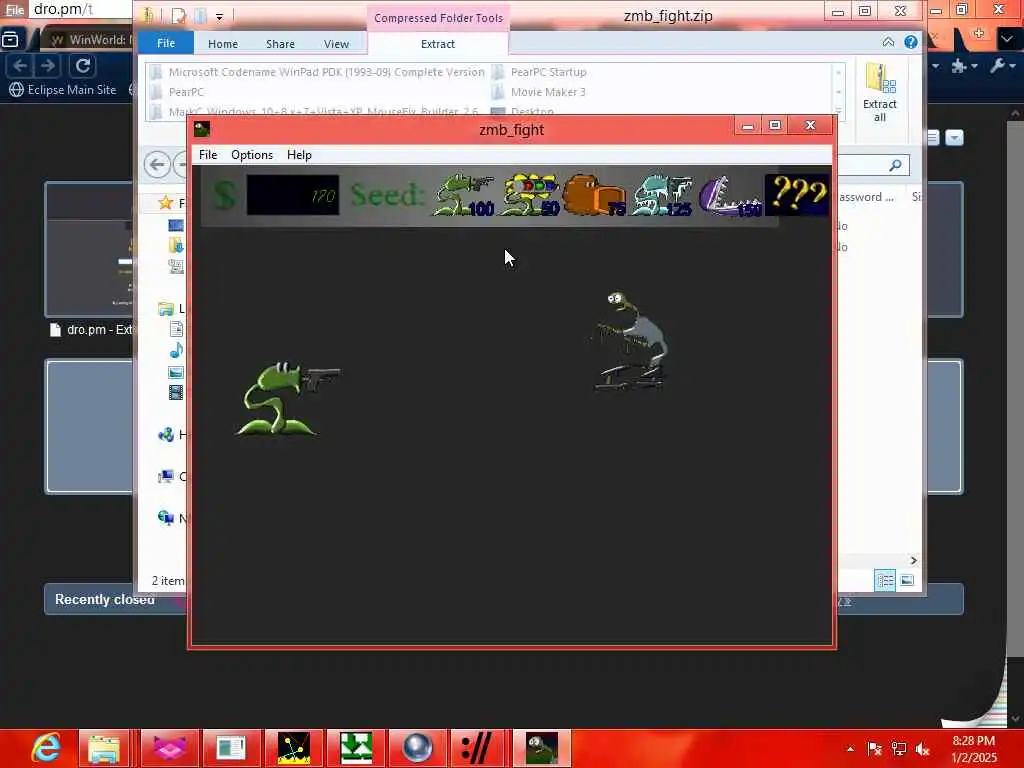Image resolution: width=1024 pixels, height=768 pixels.
Task: Switch to zmb_fight zombie taskbar icon
Action: (542, 748)
